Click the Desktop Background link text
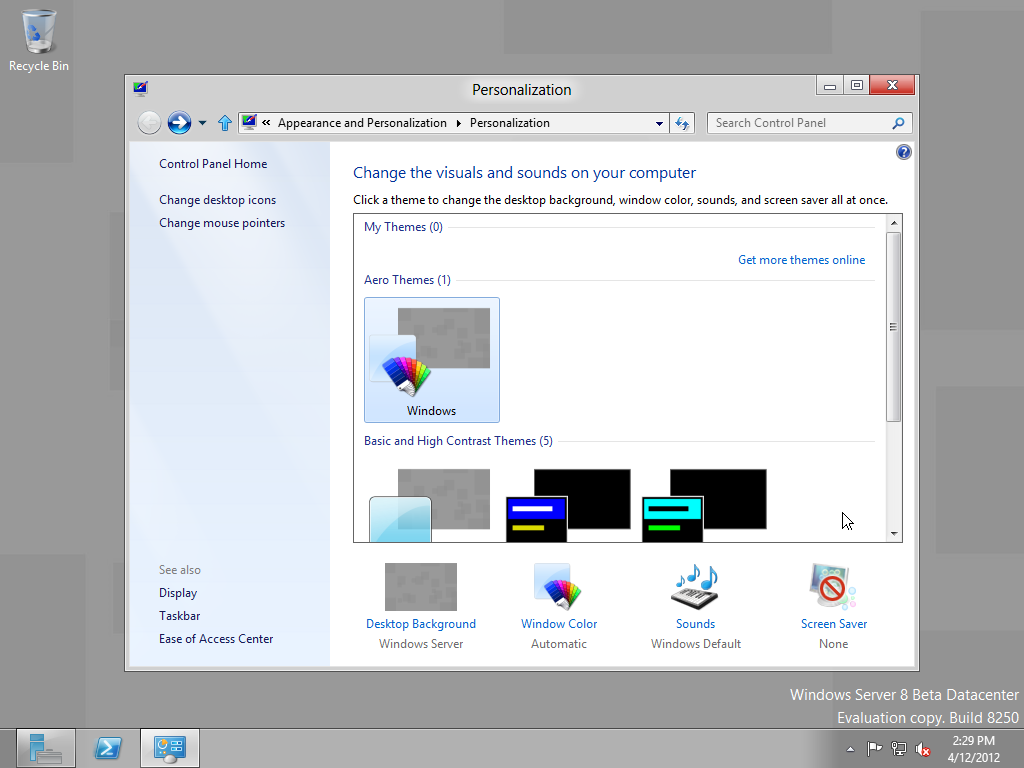 click(x=421, y=624)
